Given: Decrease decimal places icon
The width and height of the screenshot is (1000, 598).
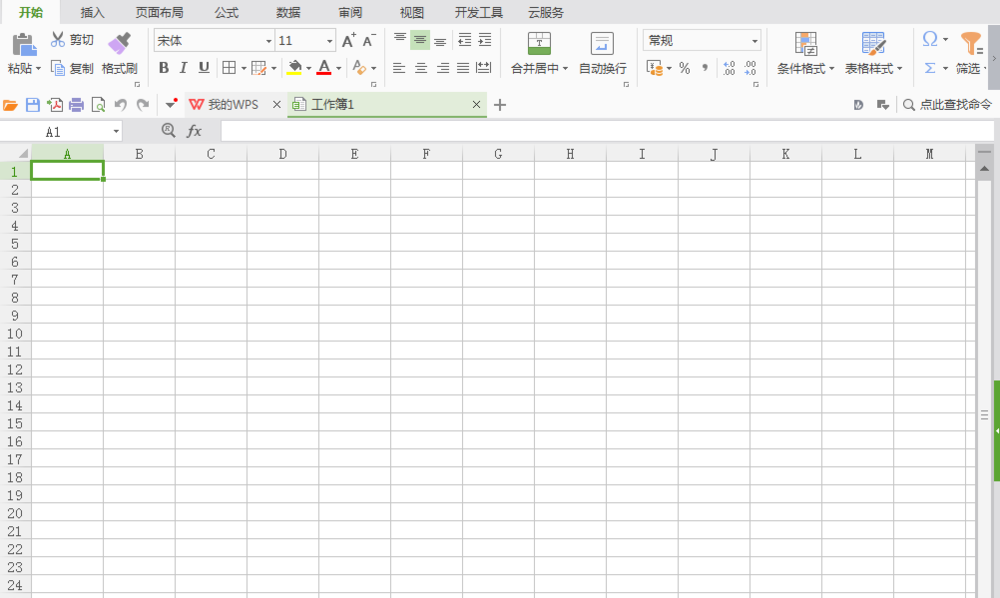Looking at the screenshot, I should [751, 68].
